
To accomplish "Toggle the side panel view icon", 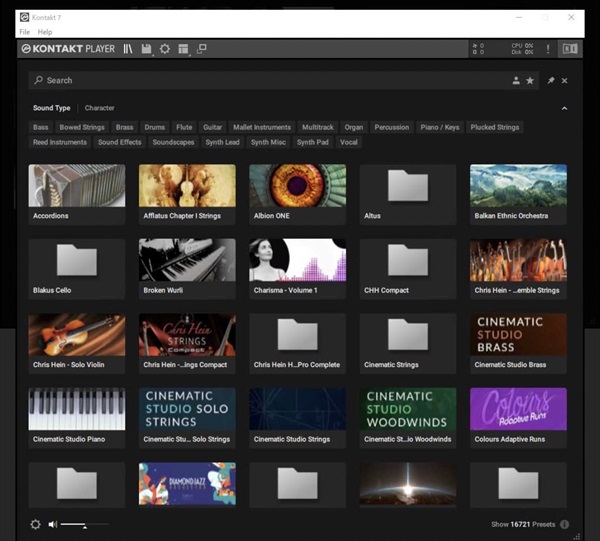I will (570, 49).
